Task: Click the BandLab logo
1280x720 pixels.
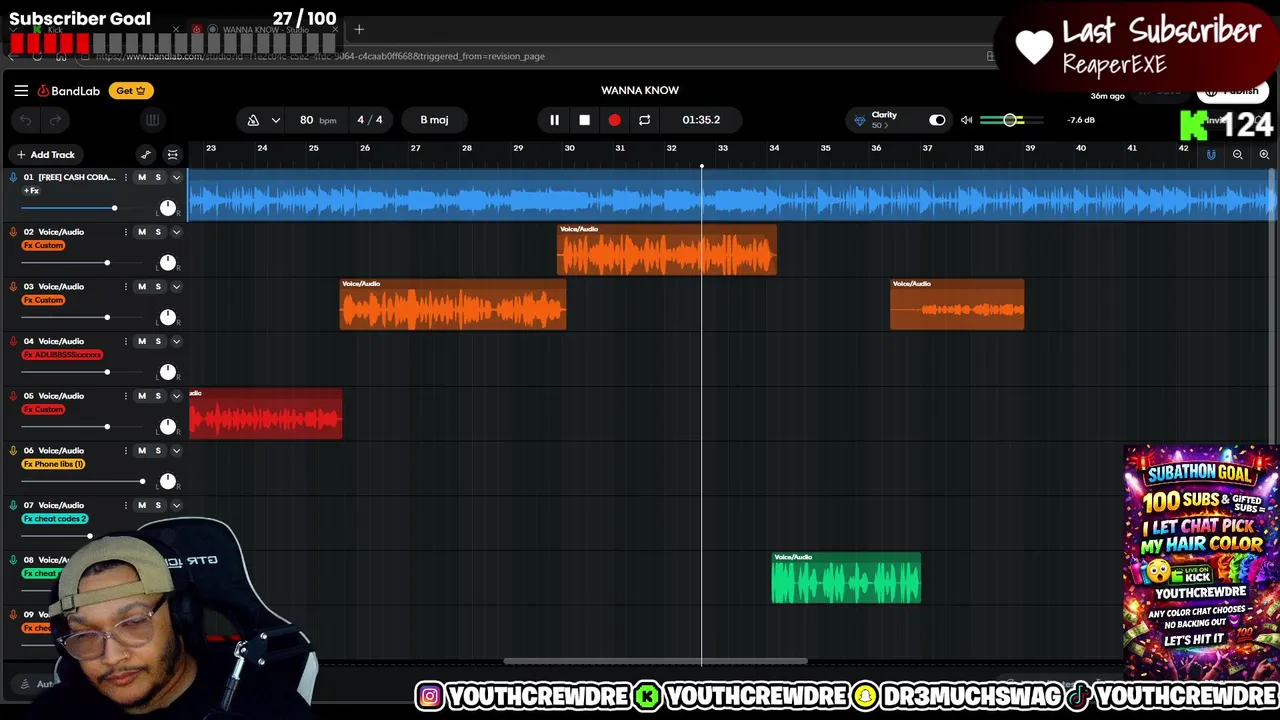Action: point(69,91)
